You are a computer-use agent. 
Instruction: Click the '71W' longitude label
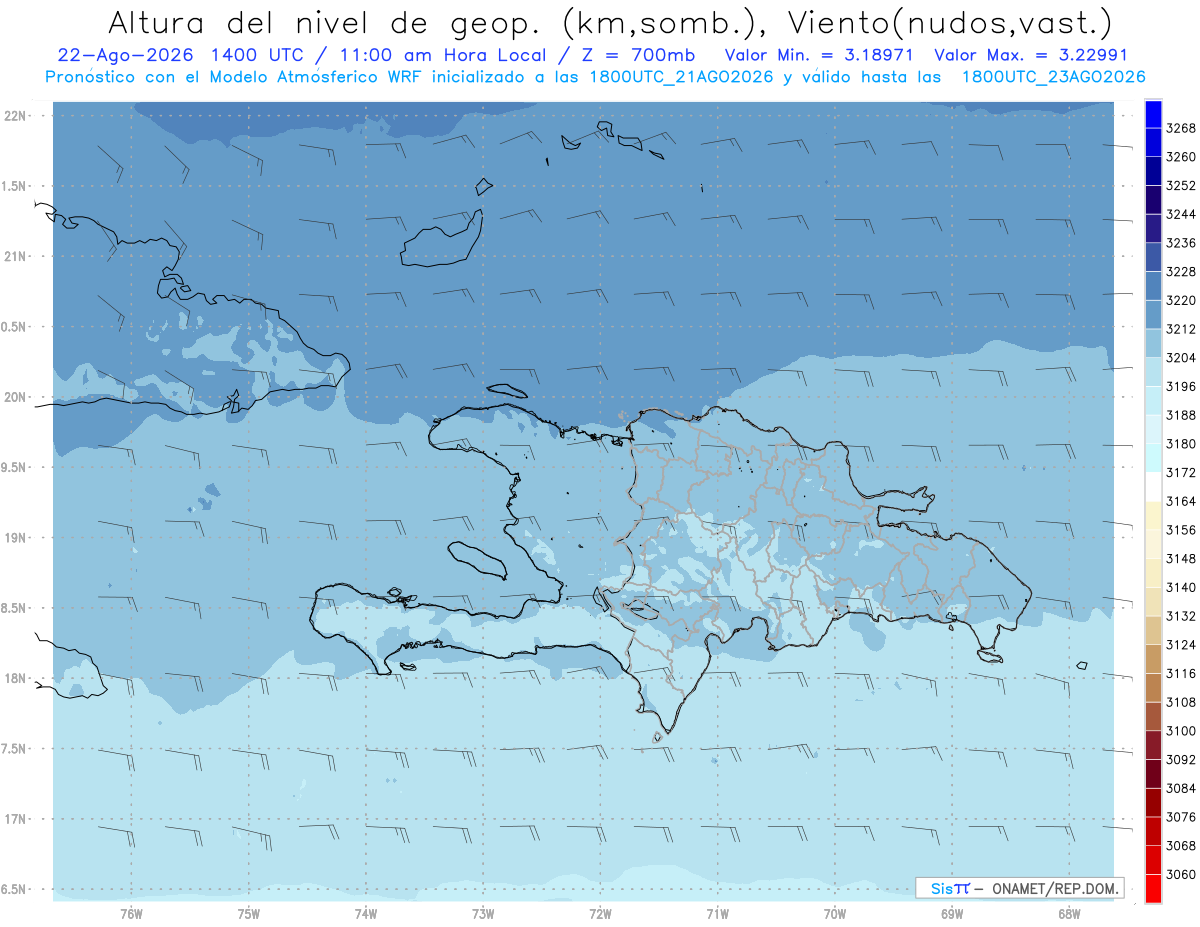click(717, 914)
